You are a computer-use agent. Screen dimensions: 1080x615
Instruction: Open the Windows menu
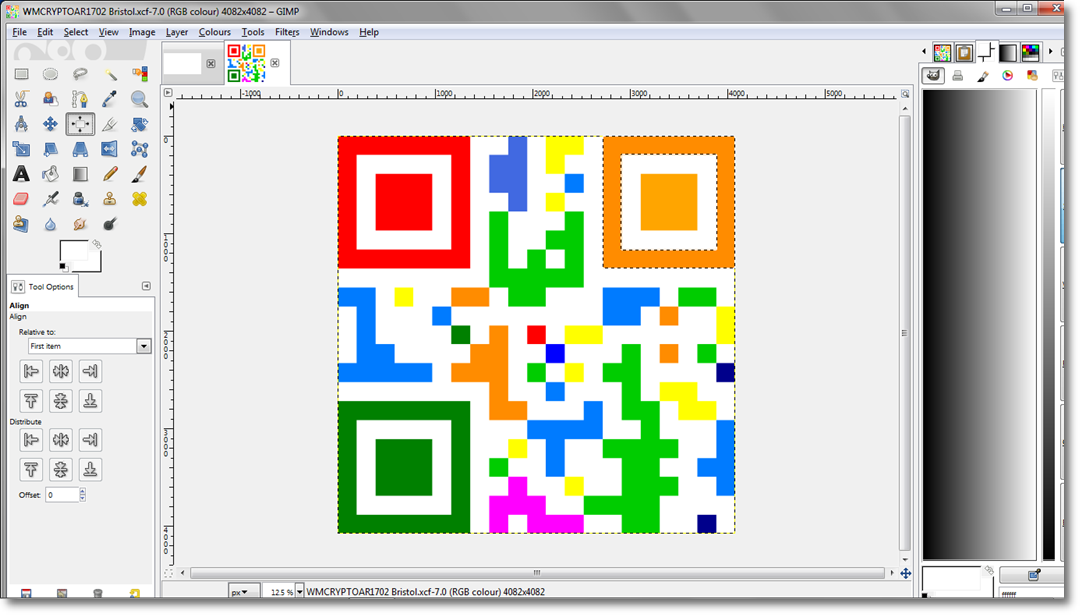coord(329,32)
